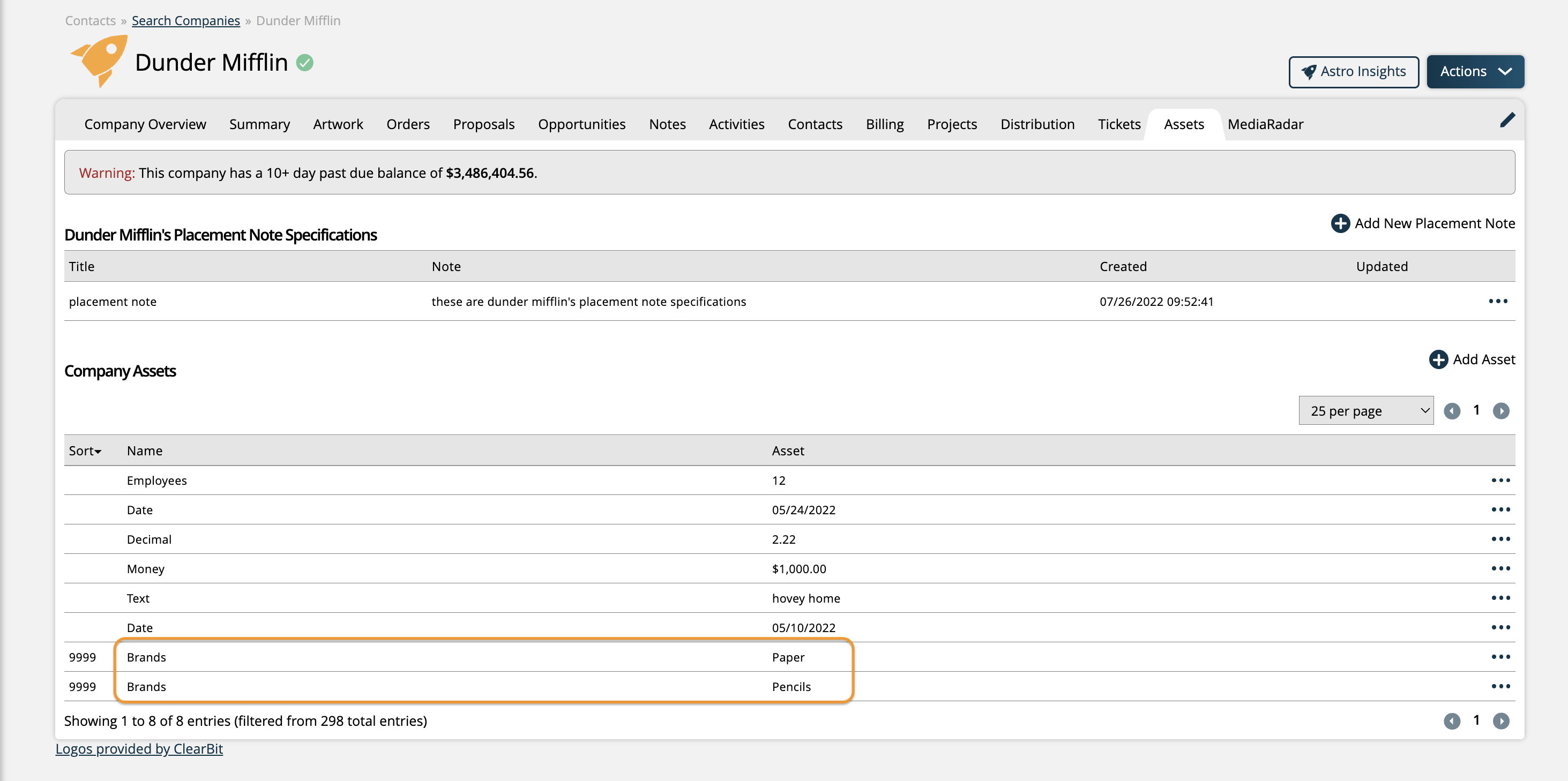This screenshot has height=781, width=1568.
Task: Expand the Actions dropdown button
Action: pos(1475,72)
